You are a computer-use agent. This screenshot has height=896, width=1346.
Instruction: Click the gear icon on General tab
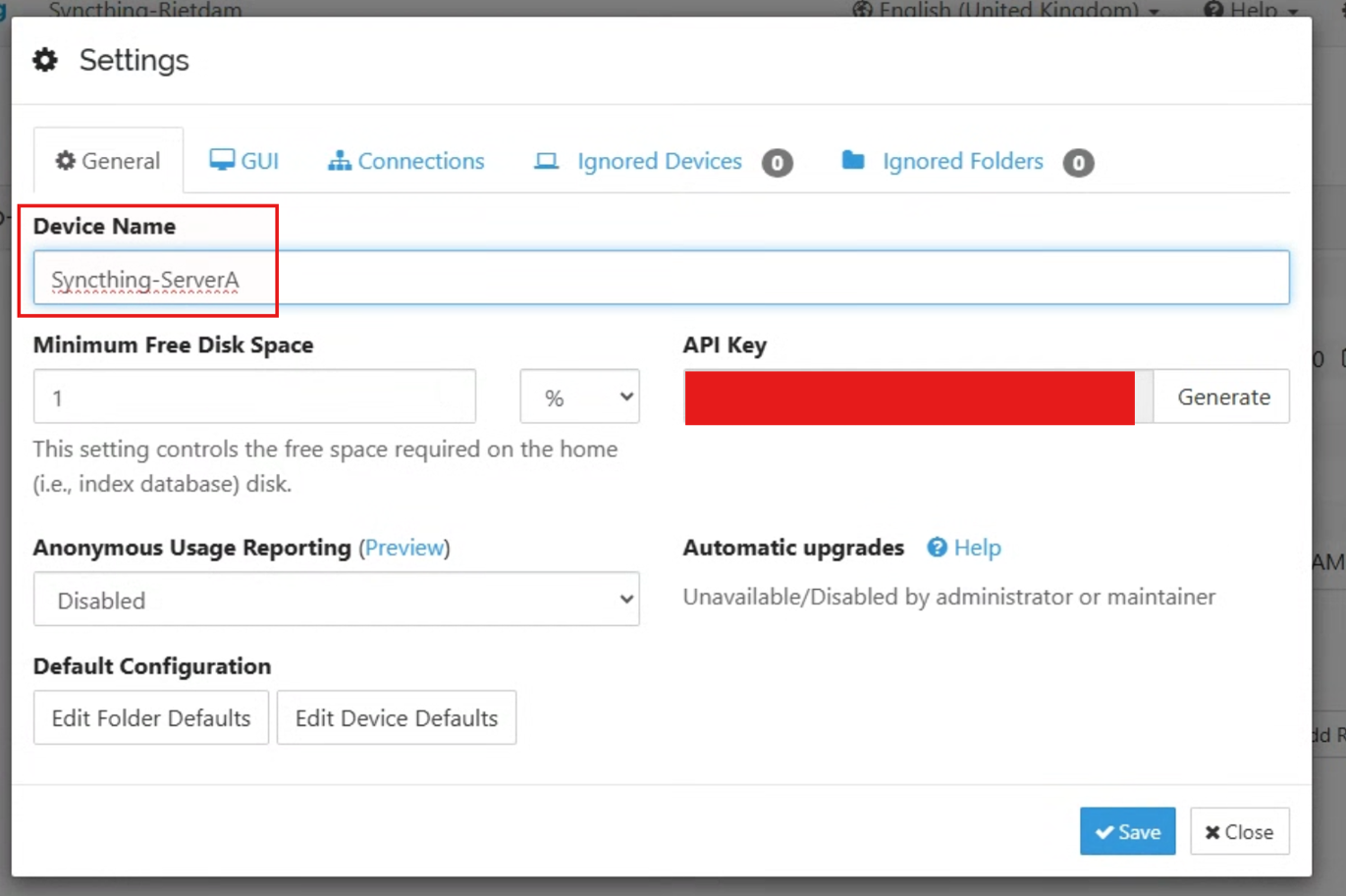tap(65, 160)
